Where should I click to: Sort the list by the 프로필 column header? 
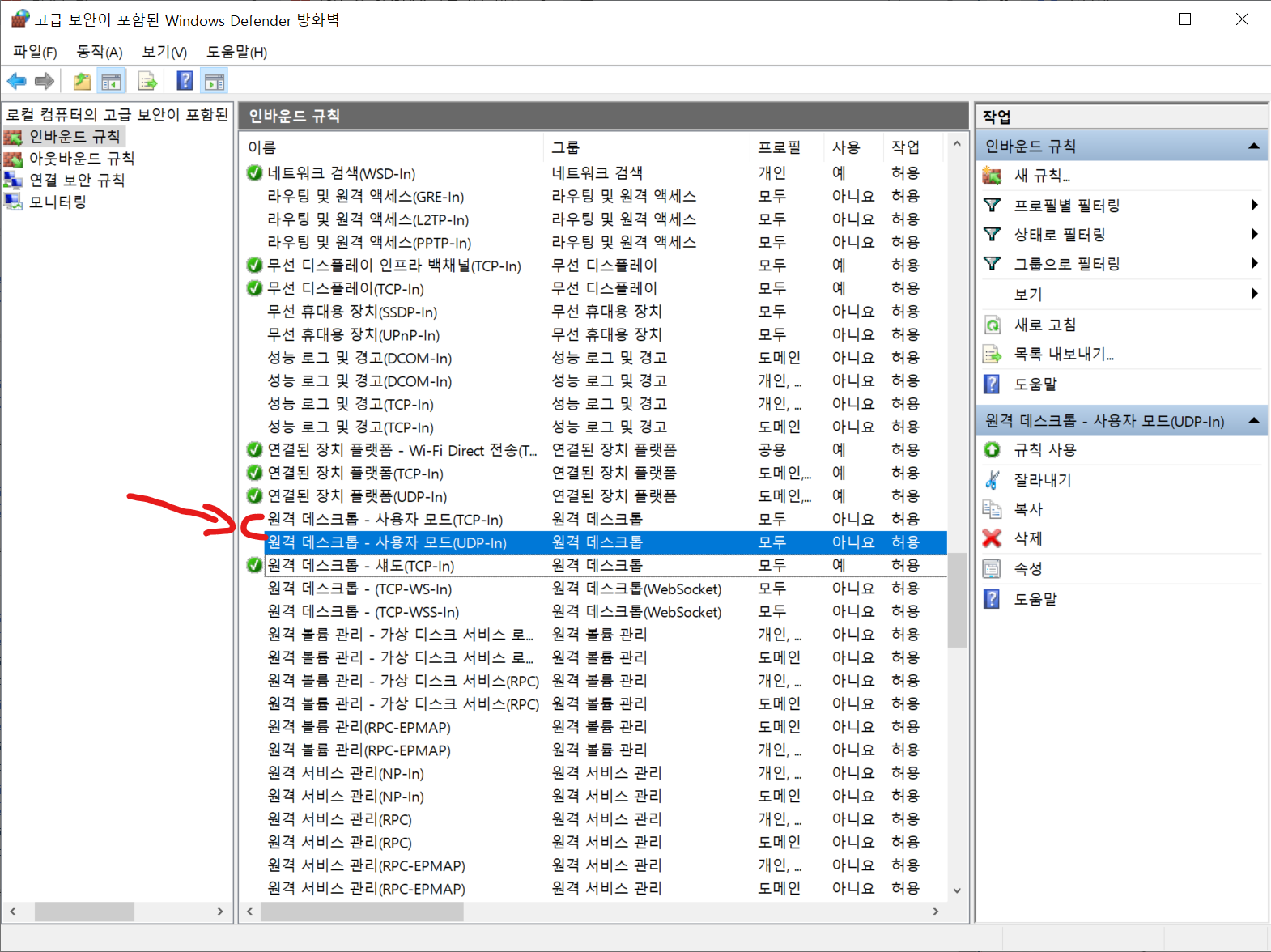pyautogui.click(x=788, y=147)
